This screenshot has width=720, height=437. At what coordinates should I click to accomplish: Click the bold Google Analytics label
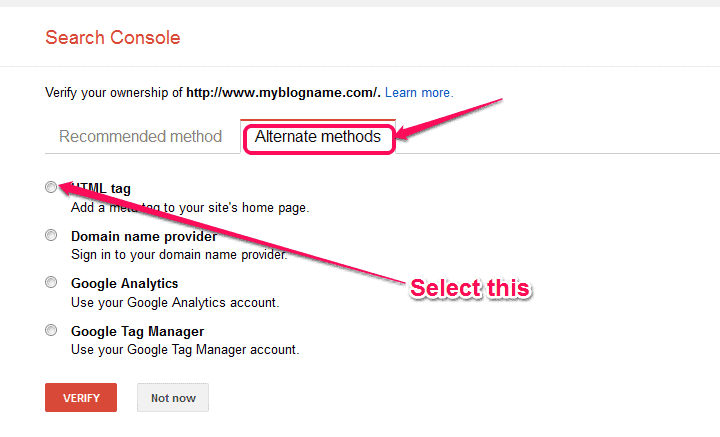point(124,284)
